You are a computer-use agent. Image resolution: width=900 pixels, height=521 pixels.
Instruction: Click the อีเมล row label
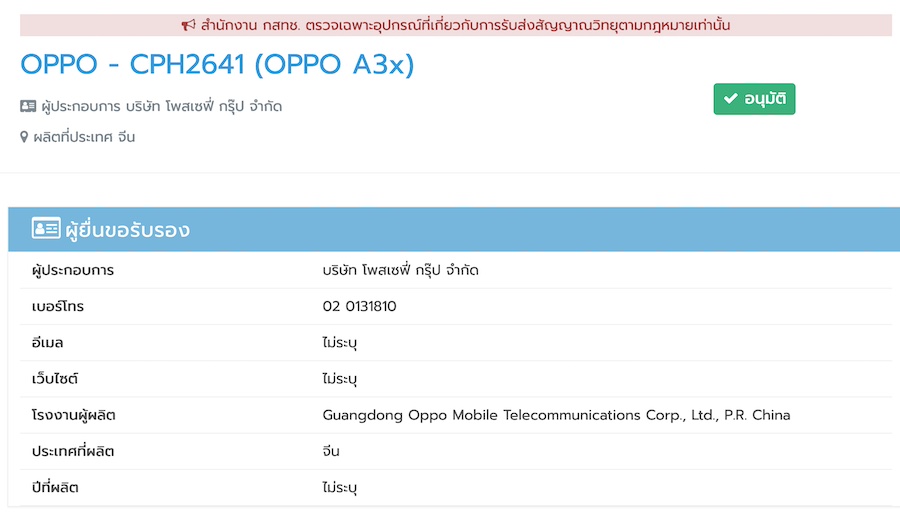pos(48,343)
